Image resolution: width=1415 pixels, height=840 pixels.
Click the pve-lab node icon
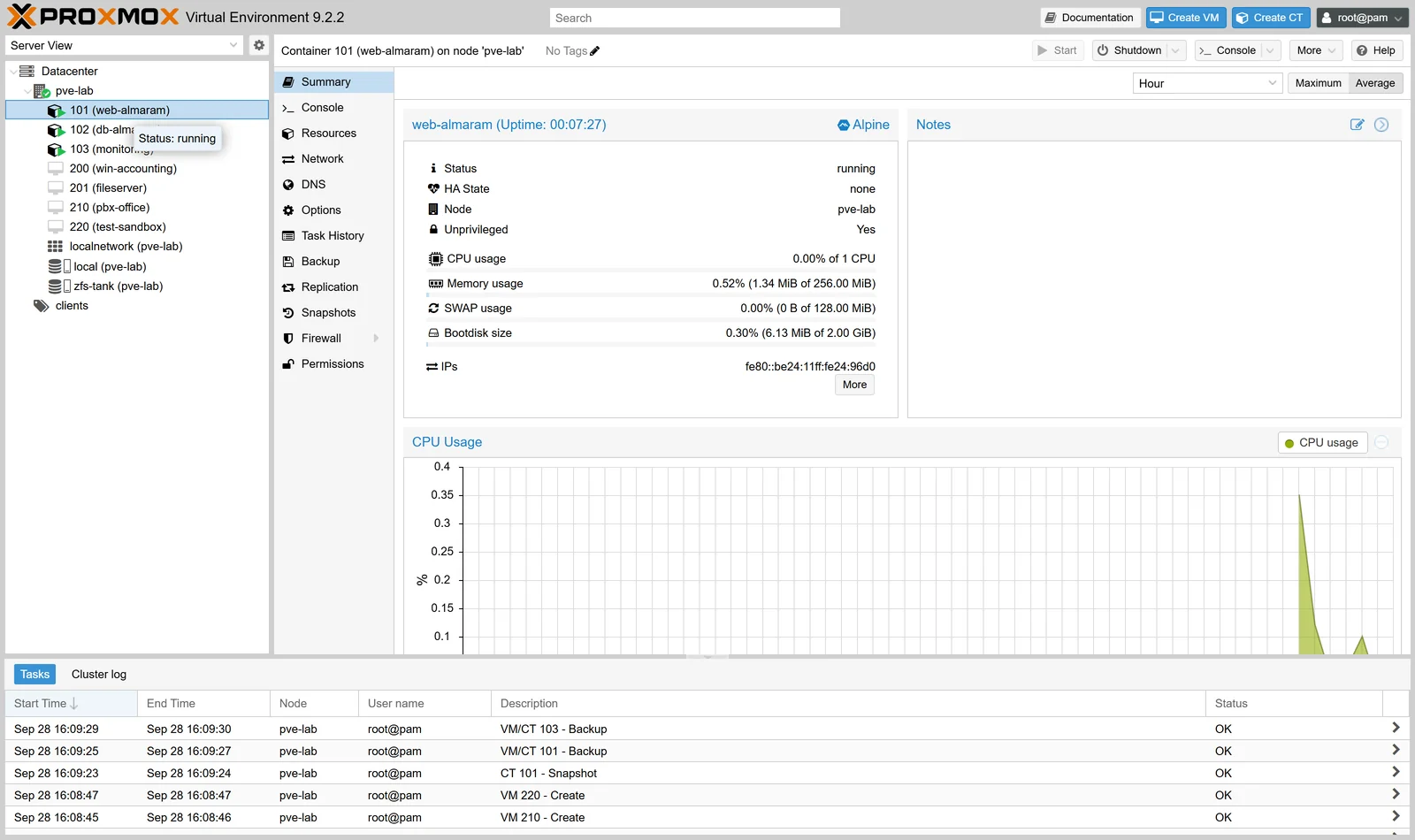click(42, 91)
